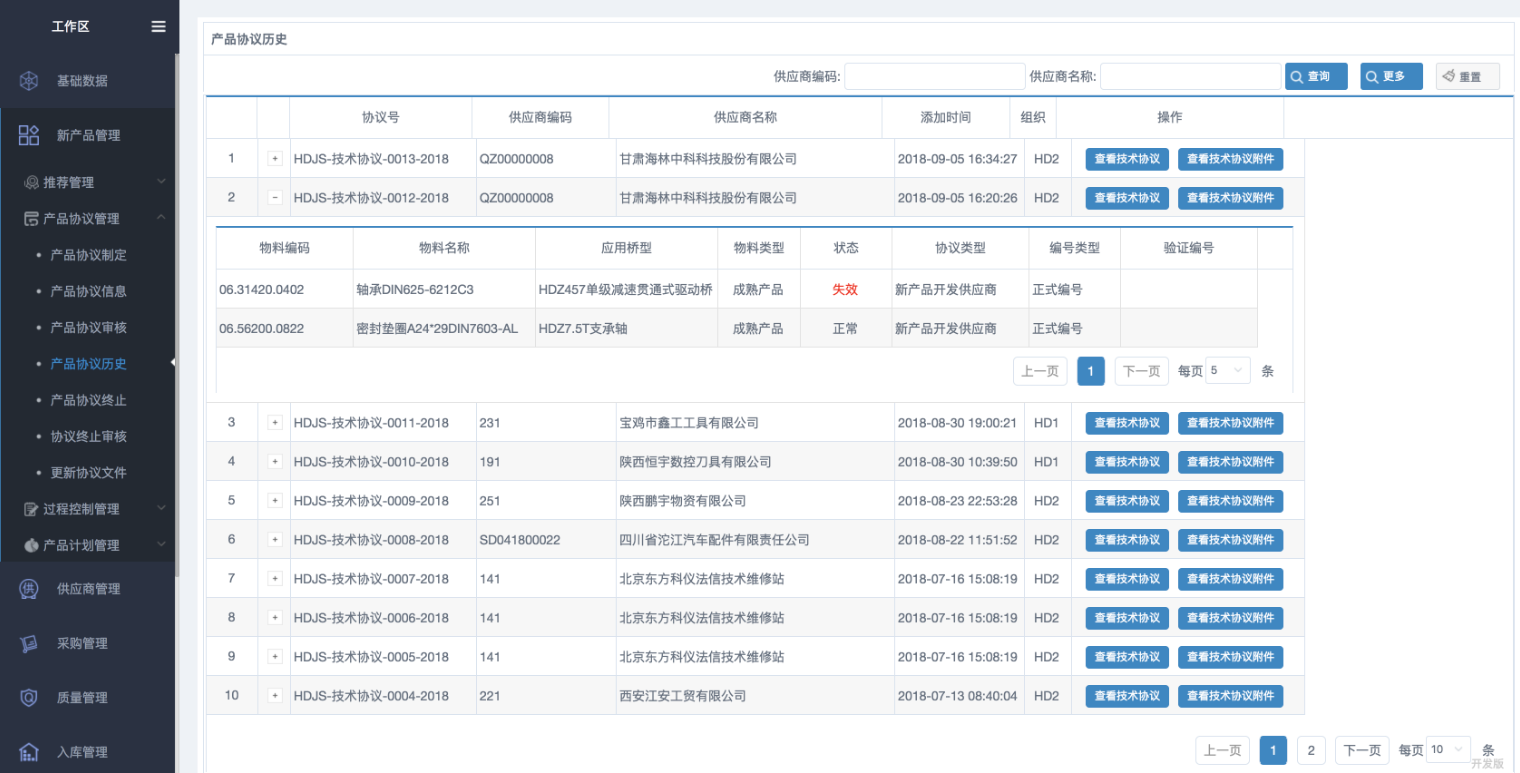Click supplier code SD041800022
Image resolution: width=1520 pixels, height=773 pixels.
(520, 540)
